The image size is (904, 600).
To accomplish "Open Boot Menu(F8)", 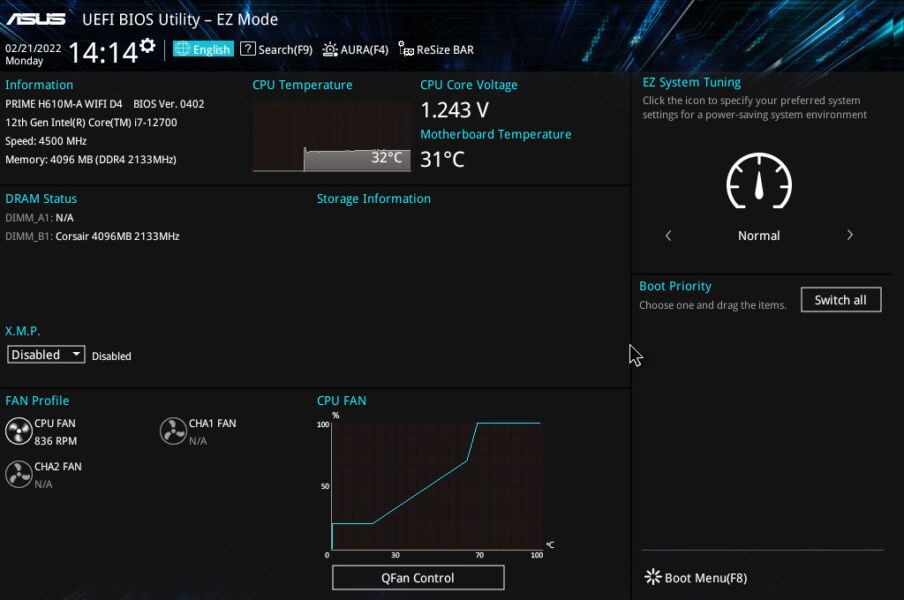I will 695,578.
